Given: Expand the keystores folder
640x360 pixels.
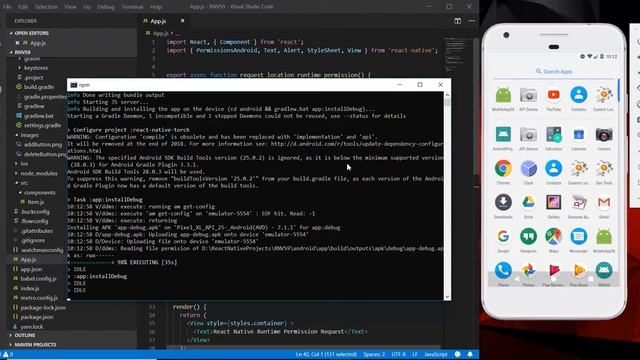Looking at the screenshot, I should pos(36,68).
